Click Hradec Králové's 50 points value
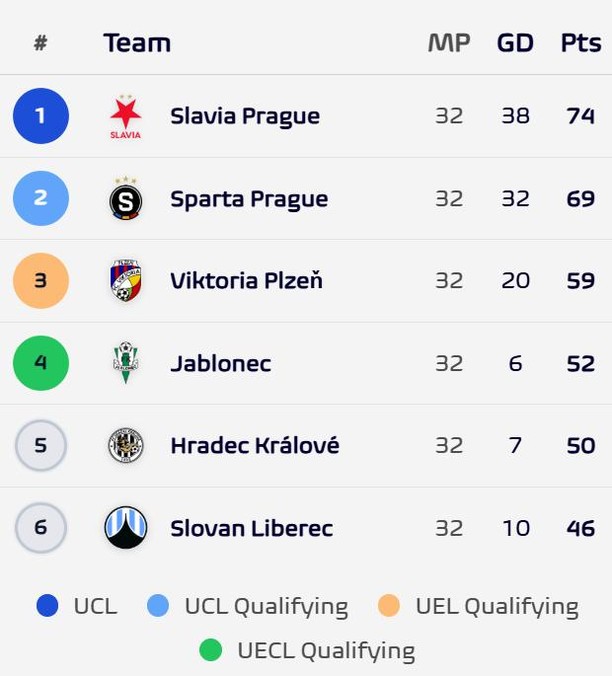 tap(581, 445)
